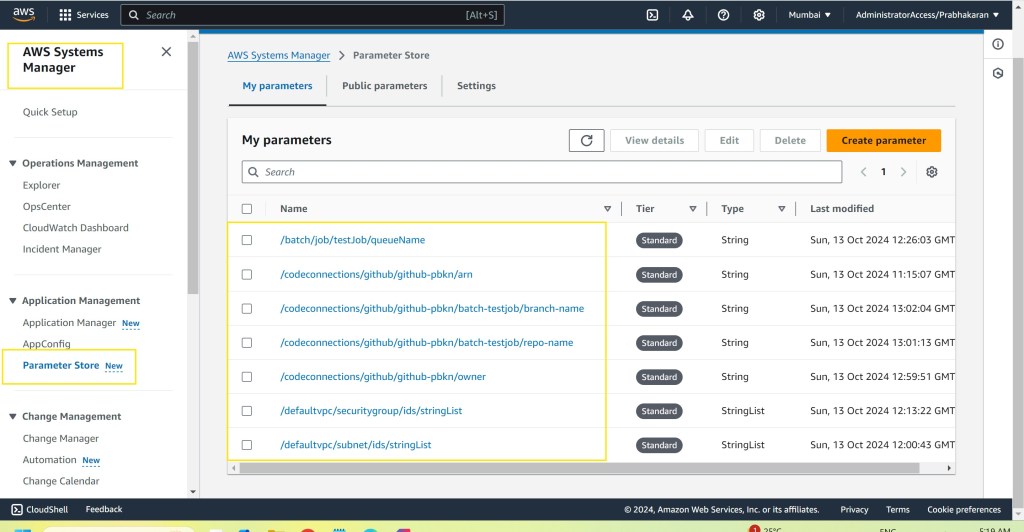Viewport: 1024px width, 532px height.
Task: Close the Systems Manager side navigation
Action: (x=166, y=52)
